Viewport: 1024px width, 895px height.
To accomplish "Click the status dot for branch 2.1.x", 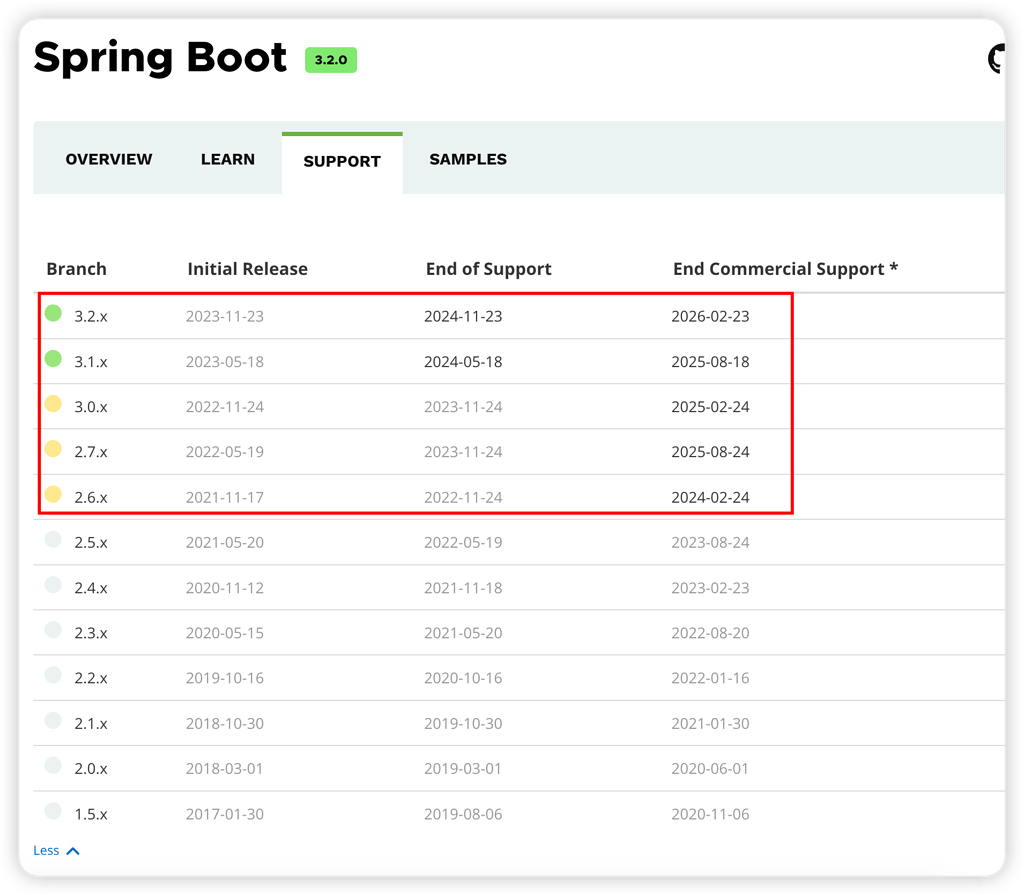I will click(x=52, y=720).
